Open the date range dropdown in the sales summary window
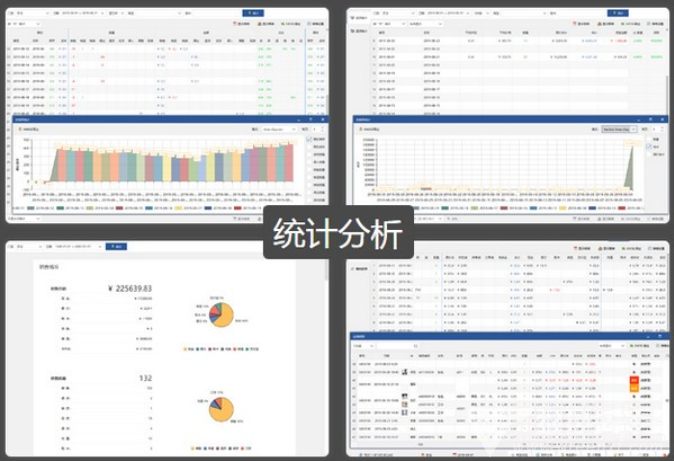 click(79, 246)
